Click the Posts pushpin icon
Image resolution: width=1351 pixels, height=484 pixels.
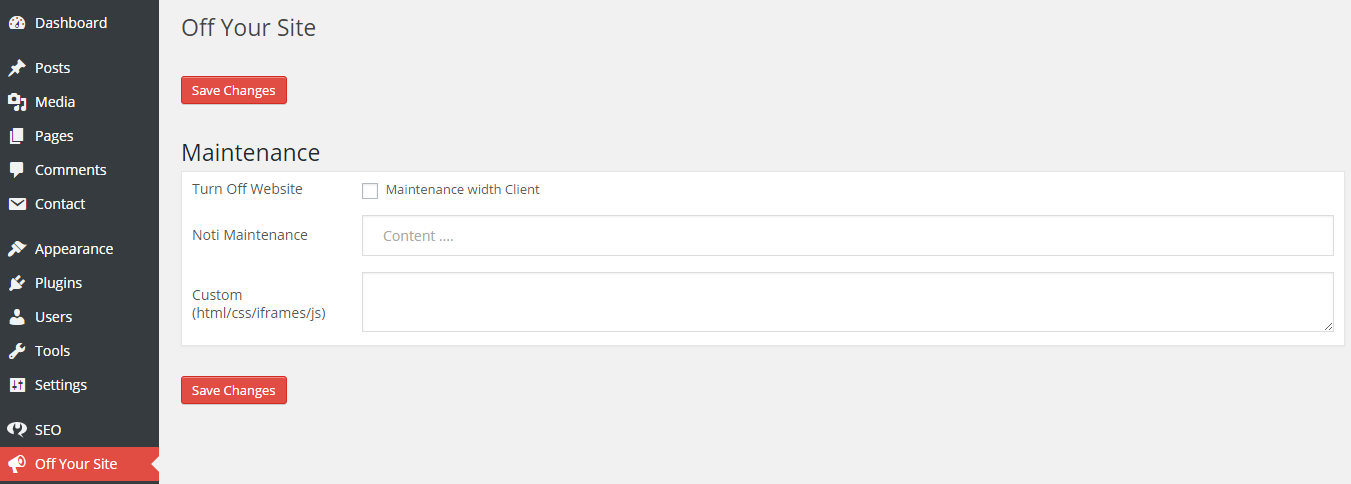pos(17,68)
